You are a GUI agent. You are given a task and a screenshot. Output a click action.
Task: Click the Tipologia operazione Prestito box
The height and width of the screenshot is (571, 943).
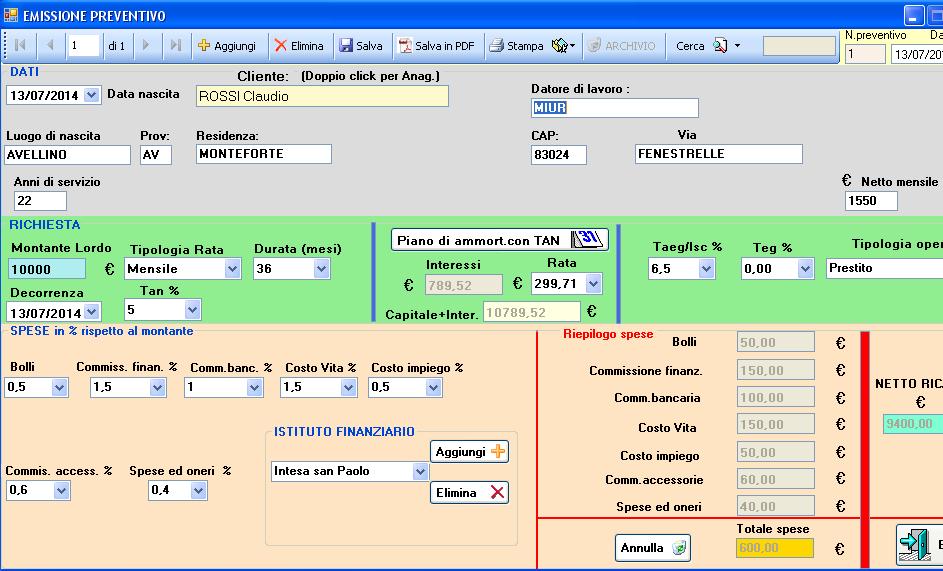pyautogui.click(x=885, y=268)
